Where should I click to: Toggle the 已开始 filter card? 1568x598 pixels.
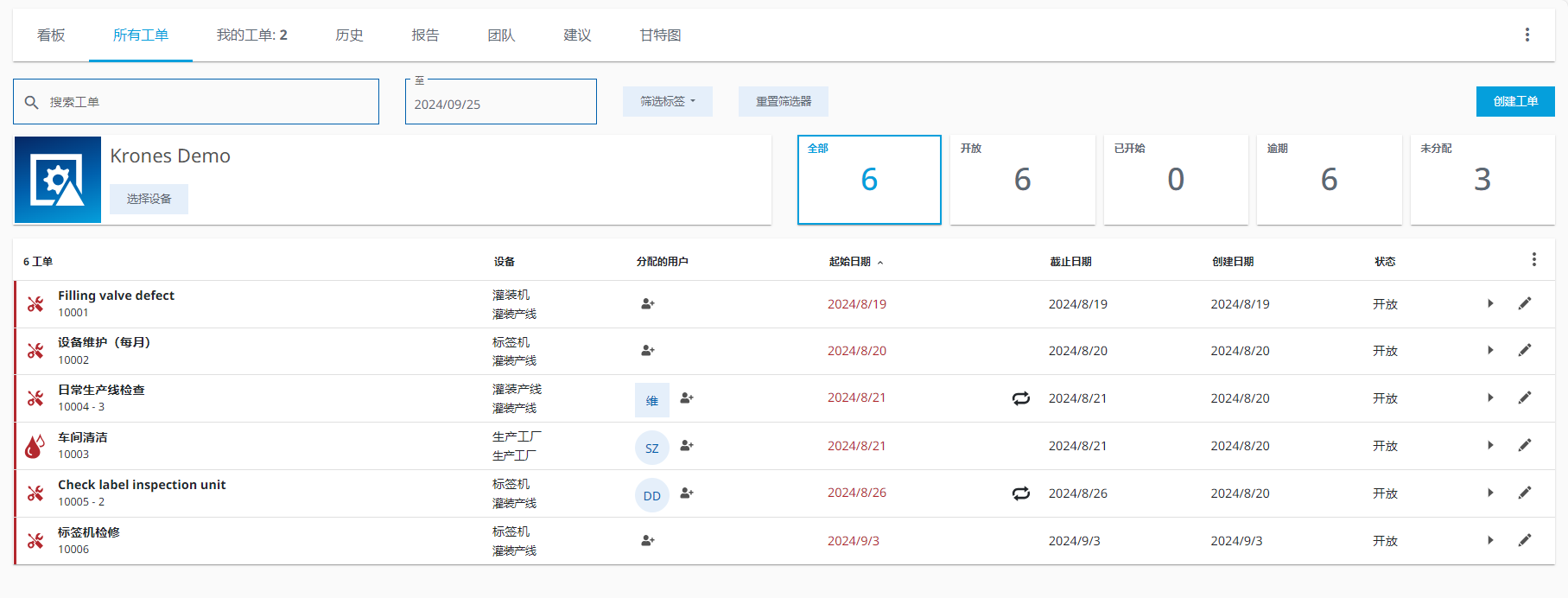pyautogui.click(x=1175, y=179)
